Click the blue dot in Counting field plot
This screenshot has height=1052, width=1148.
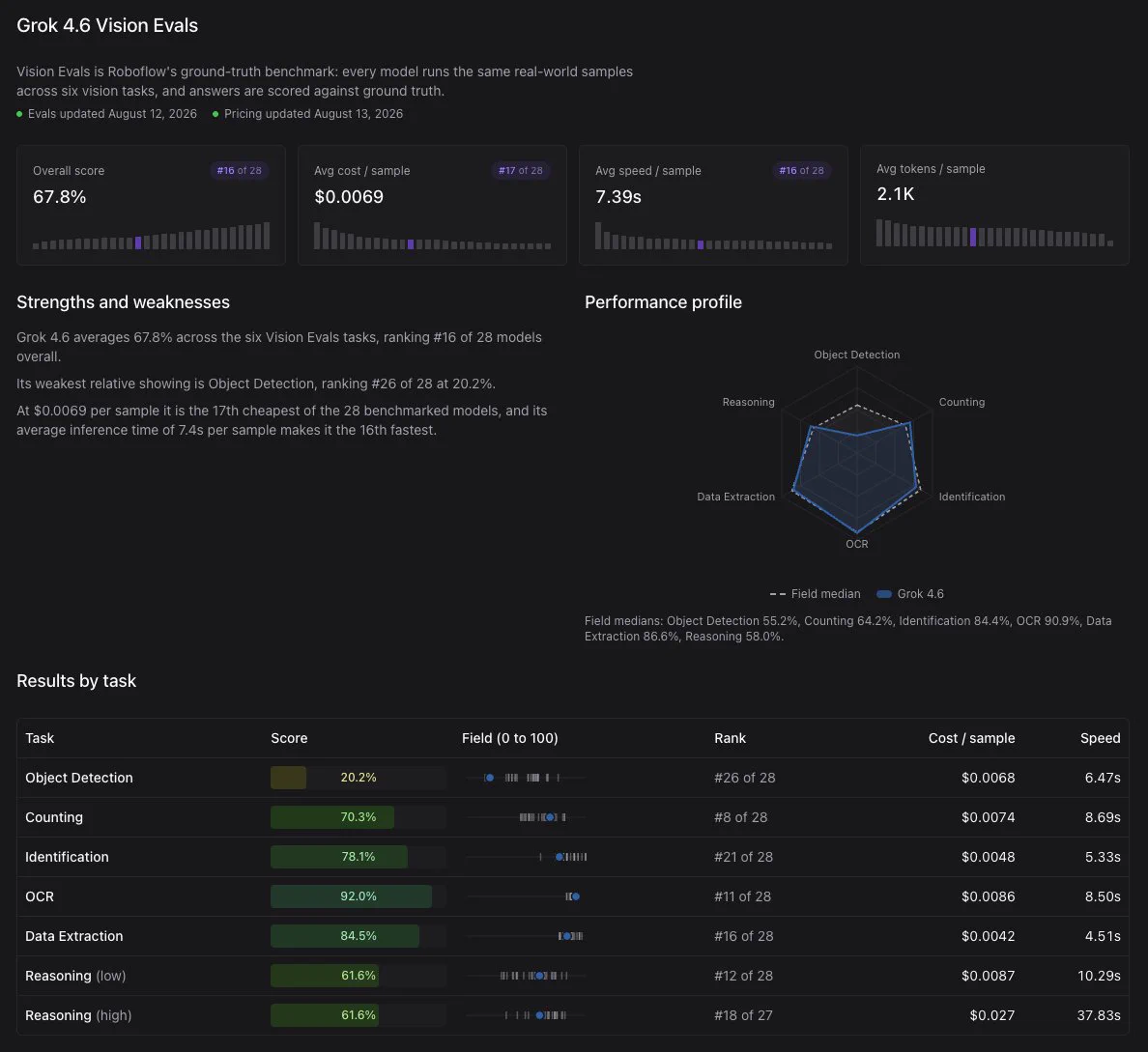pyautogui.click(x=550, y=817)
